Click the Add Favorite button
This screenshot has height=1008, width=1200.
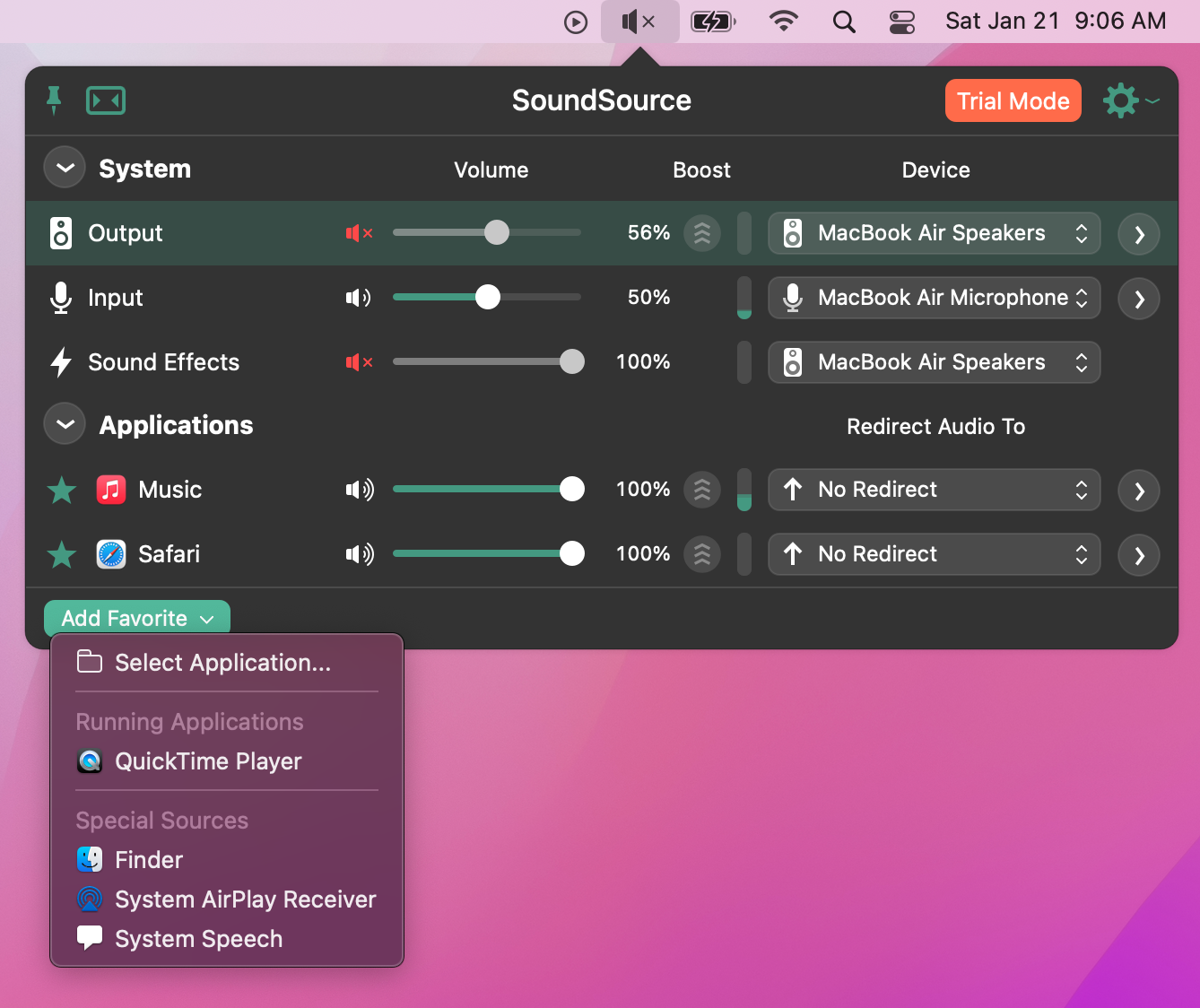tap(137, 618)
